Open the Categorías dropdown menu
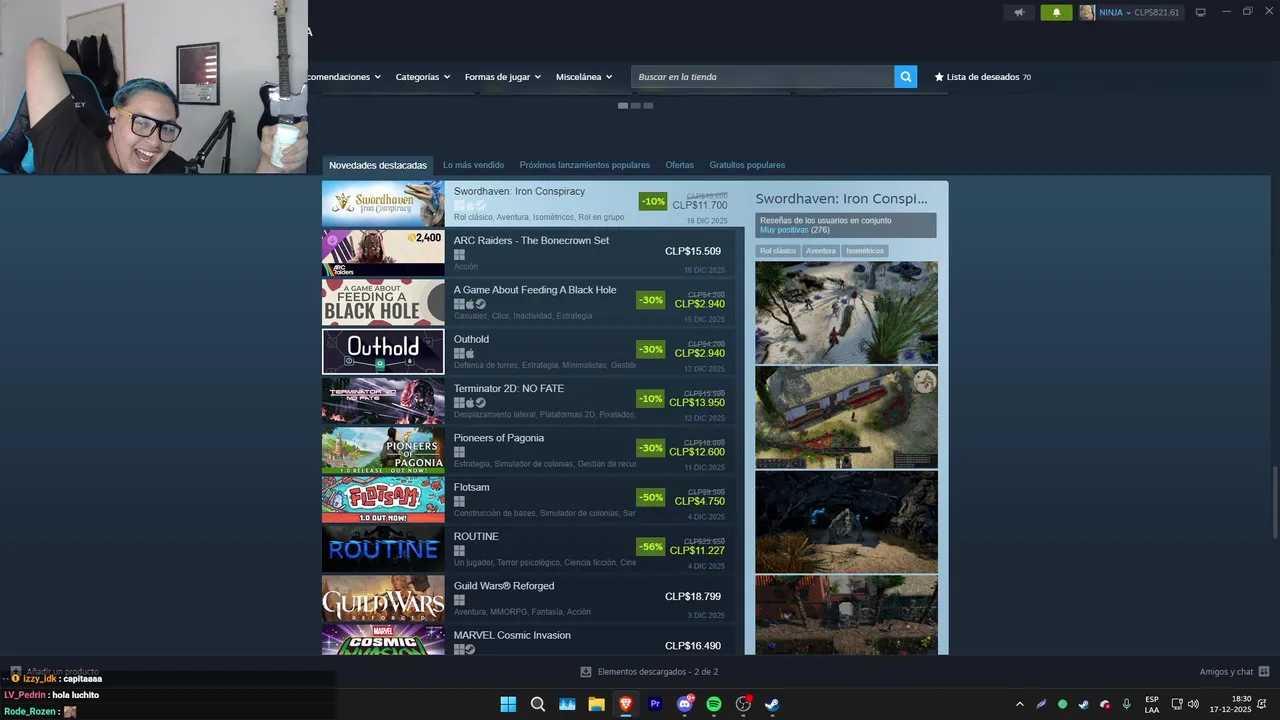This screenshot has height=720, width=1280. point(422,77)
